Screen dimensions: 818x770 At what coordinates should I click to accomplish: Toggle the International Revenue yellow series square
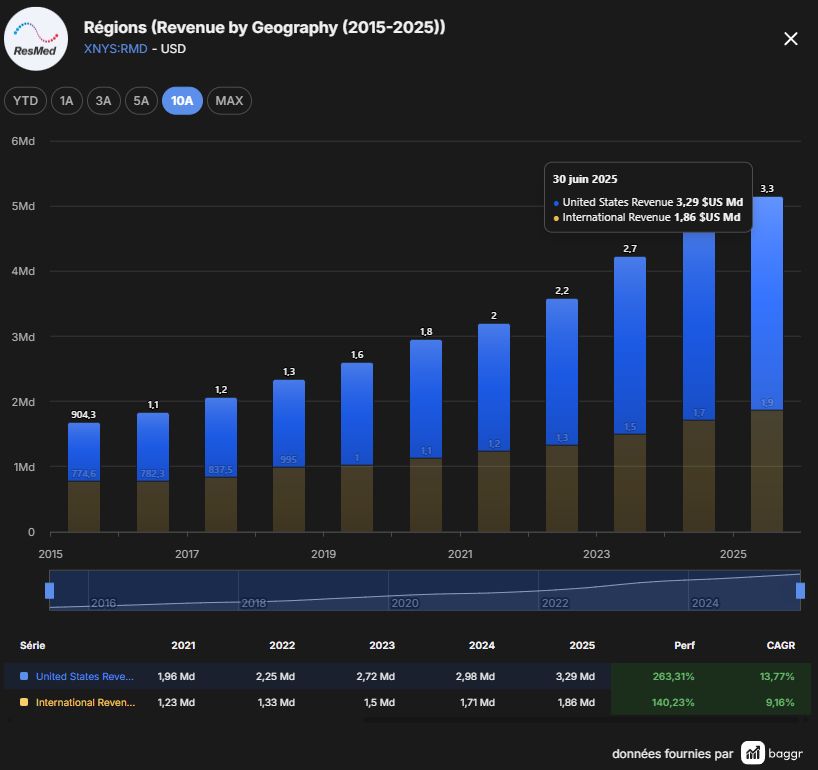click(x=23, y=702)
